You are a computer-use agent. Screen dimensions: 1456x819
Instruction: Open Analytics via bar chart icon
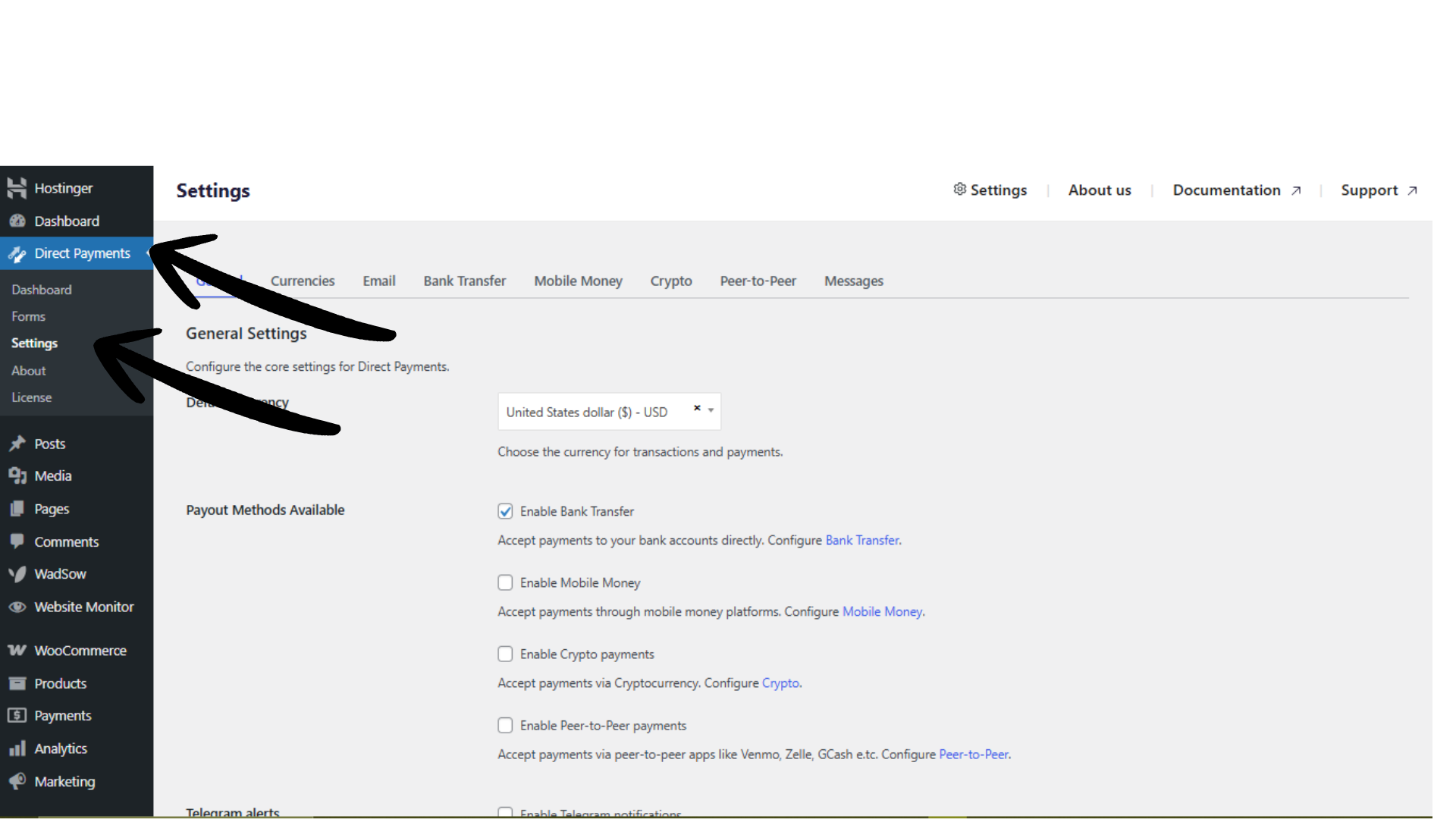coord(17,748)
